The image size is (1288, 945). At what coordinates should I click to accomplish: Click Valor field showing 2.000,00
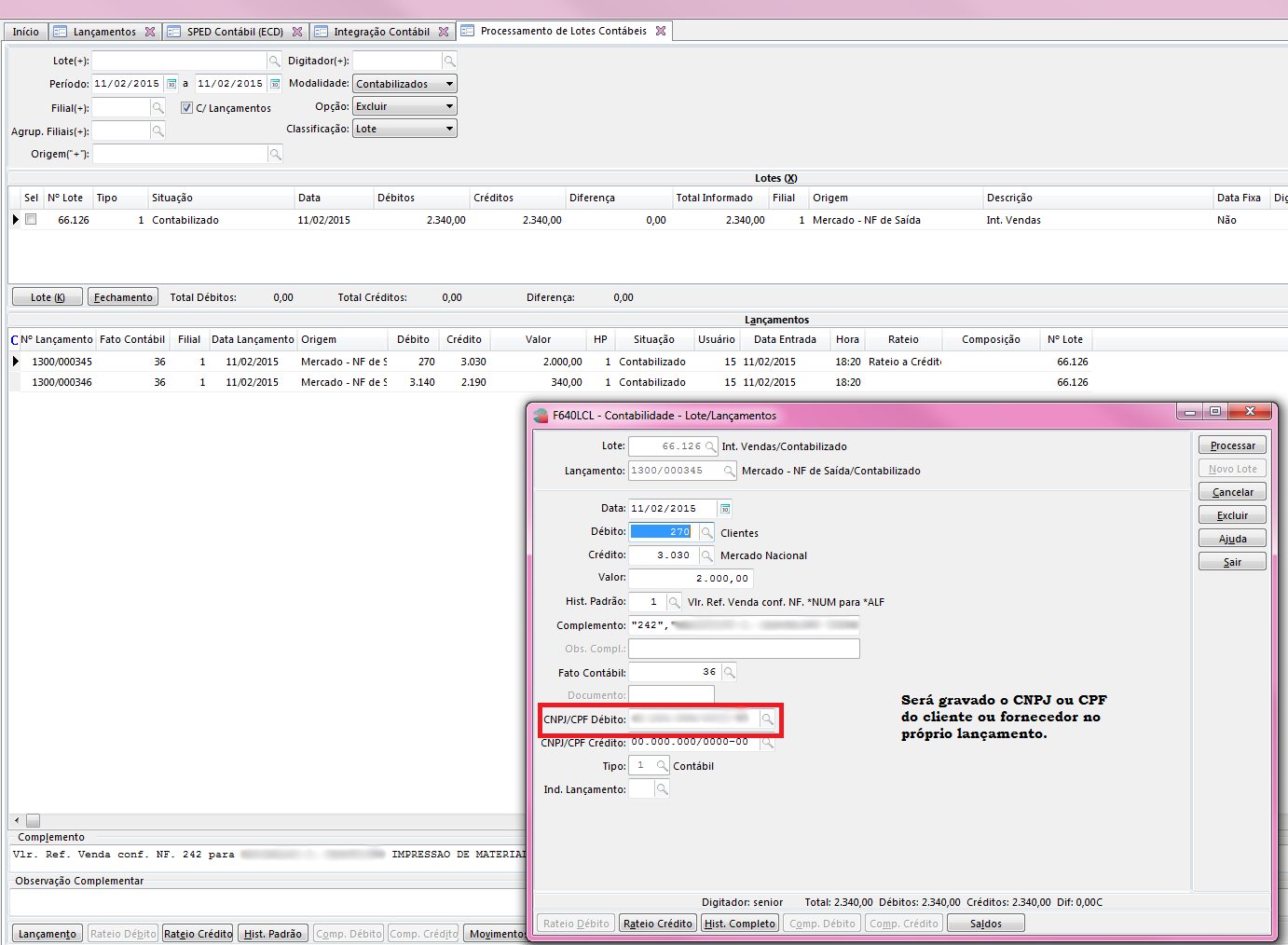pos(690,579)
